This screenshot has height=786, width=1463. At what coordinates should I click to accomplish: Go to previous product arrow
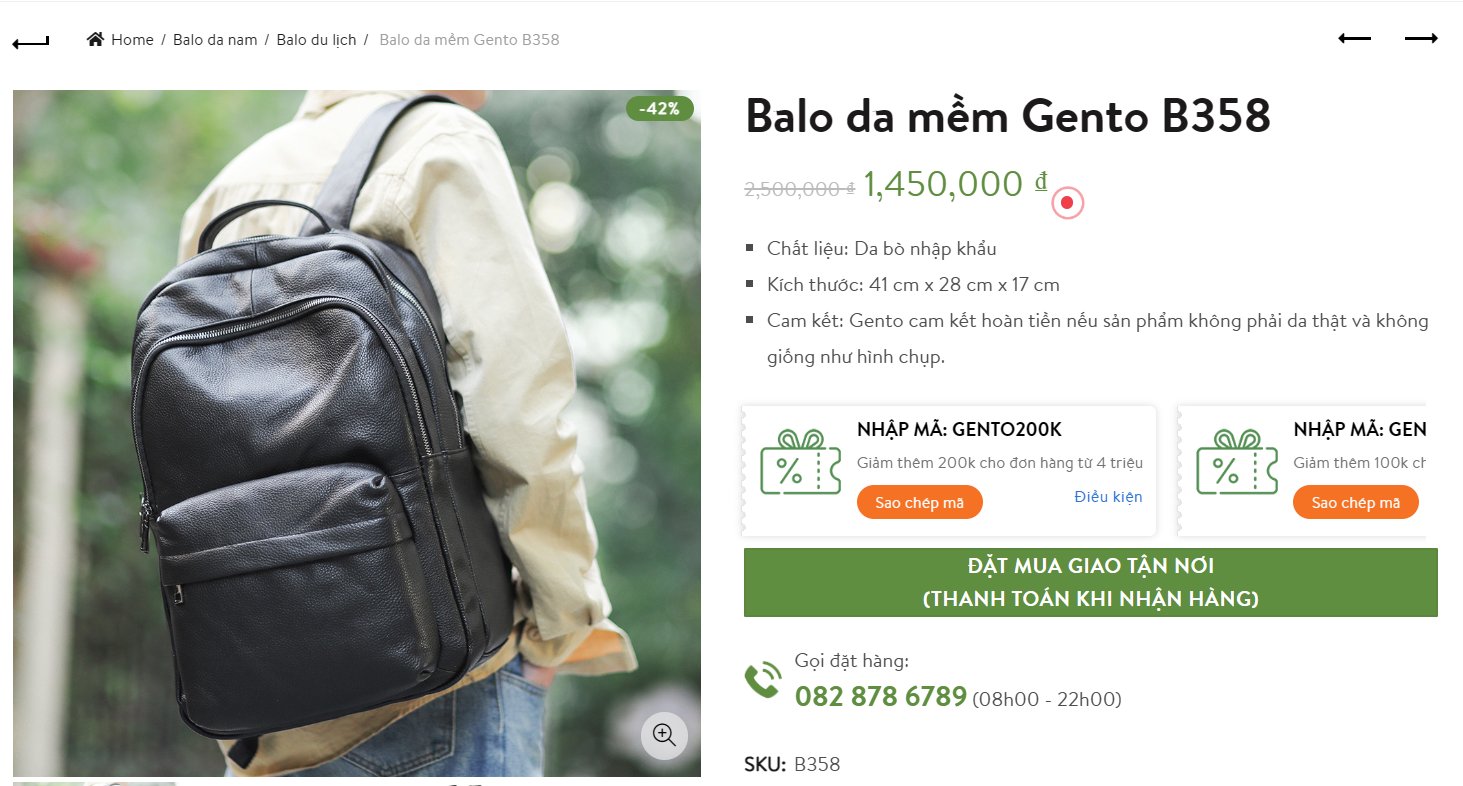pos(1355,38)
